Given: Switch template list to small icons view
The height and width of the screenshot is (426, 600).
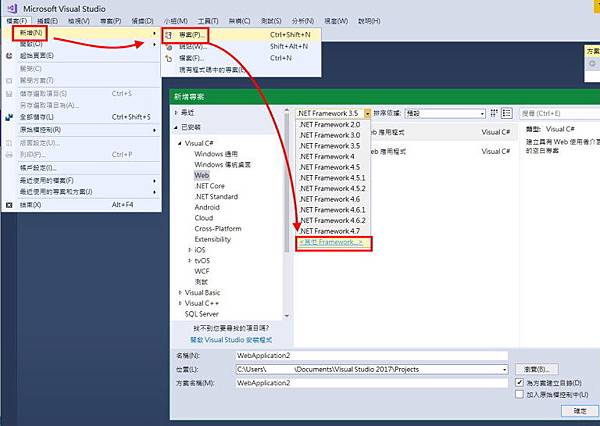Looking at the screenshot, I should [x=494, y=113].
